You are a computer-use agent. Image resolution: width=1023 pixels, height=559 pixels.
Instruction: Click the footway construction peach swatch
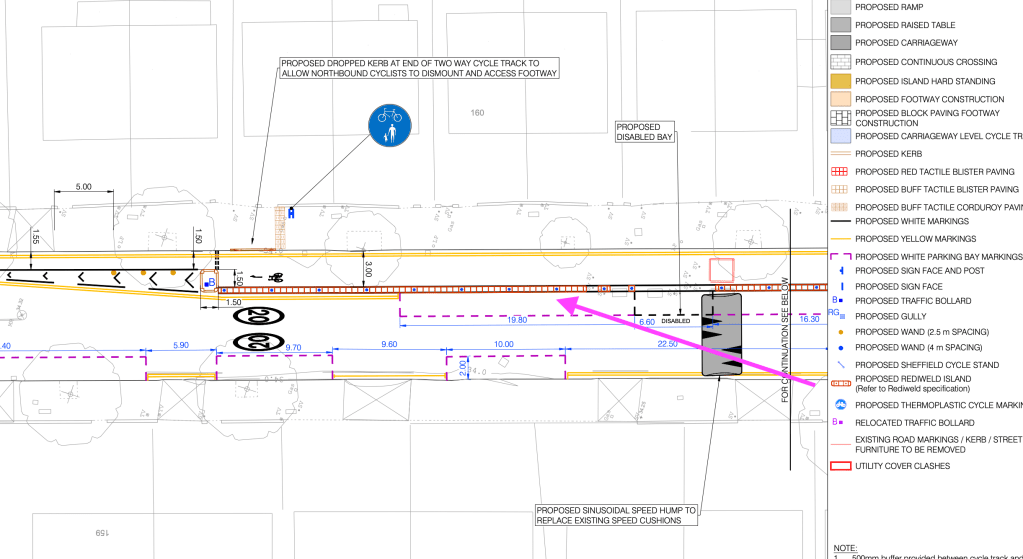point(840,99)
